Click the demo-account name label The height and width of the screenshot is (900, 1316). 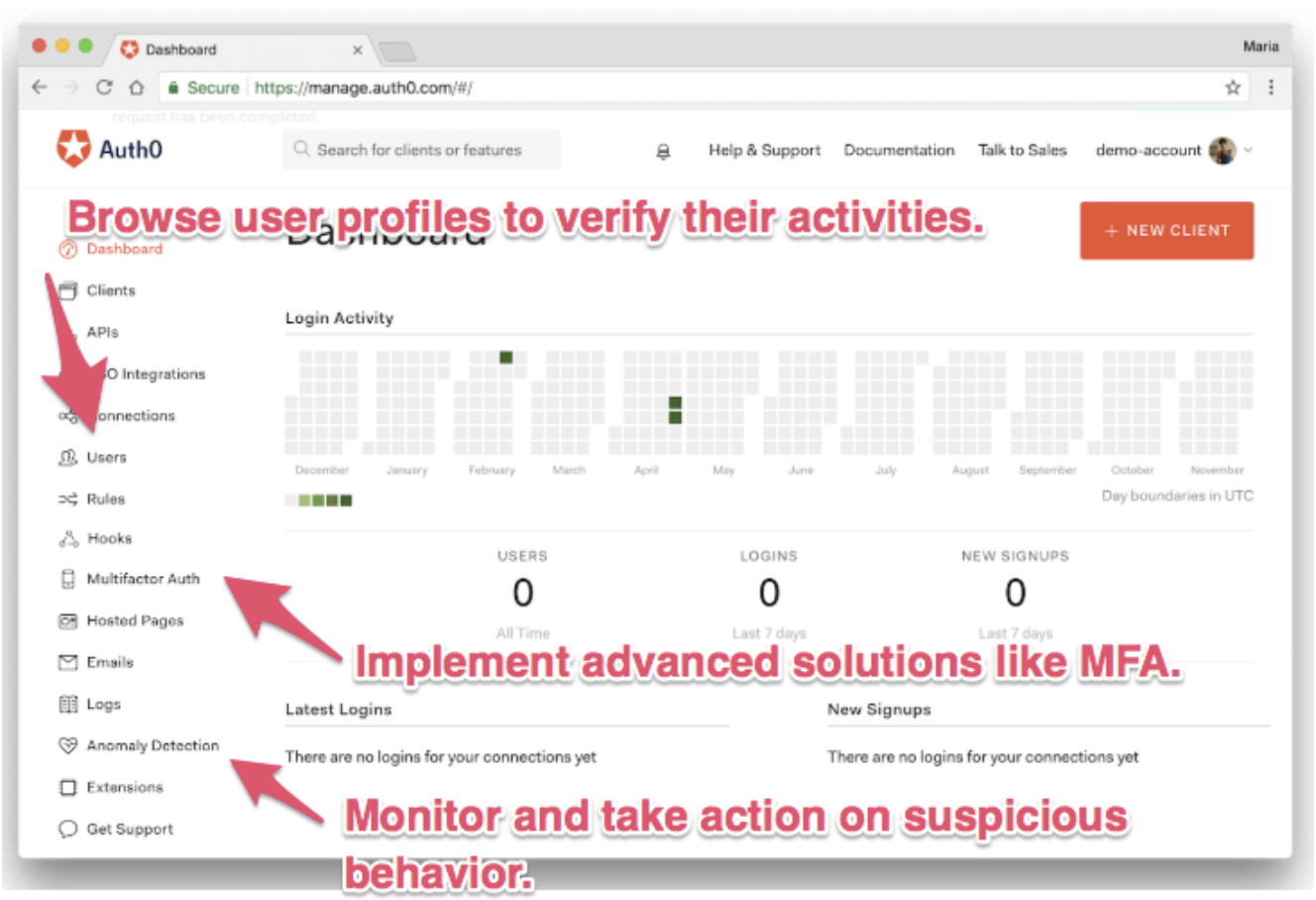pos(1149,151)
